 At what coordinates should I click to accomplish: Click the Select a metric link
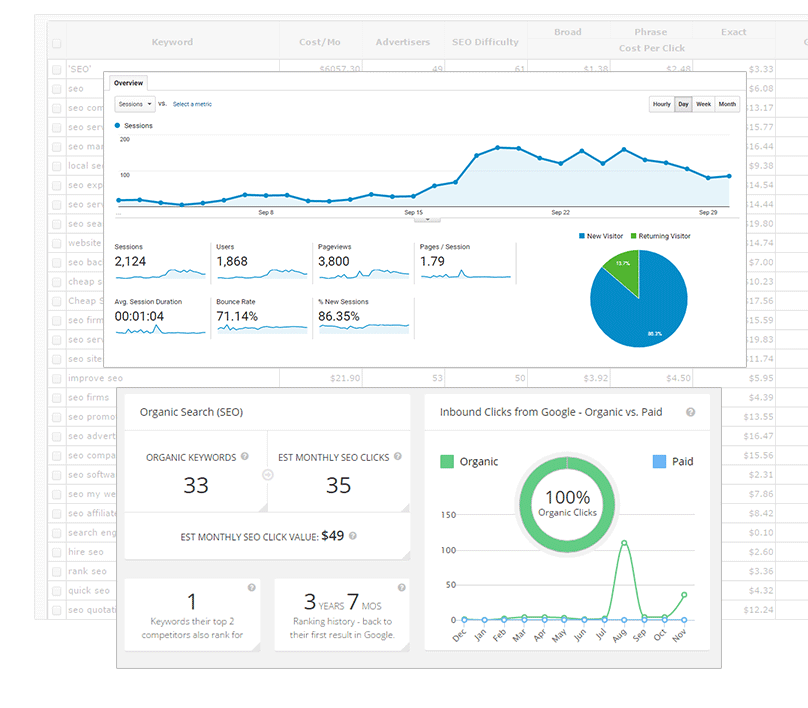192,104
